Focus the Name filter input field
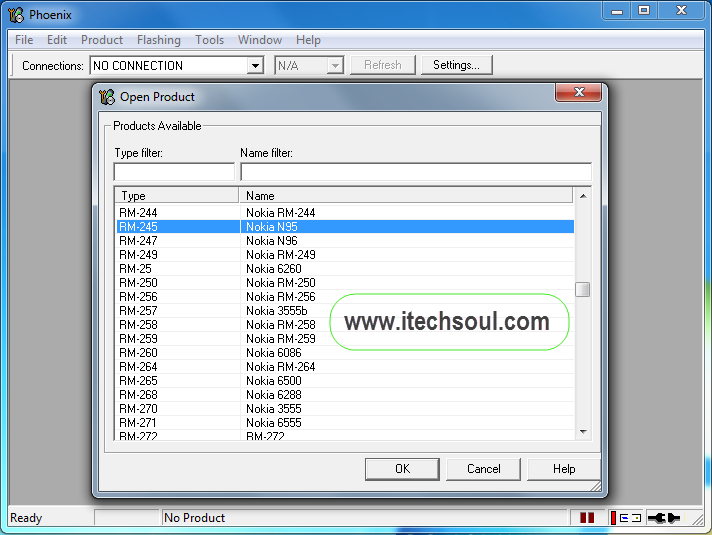Screen dimensions: 712x535 pyautogui.click(x=416, y=172)
